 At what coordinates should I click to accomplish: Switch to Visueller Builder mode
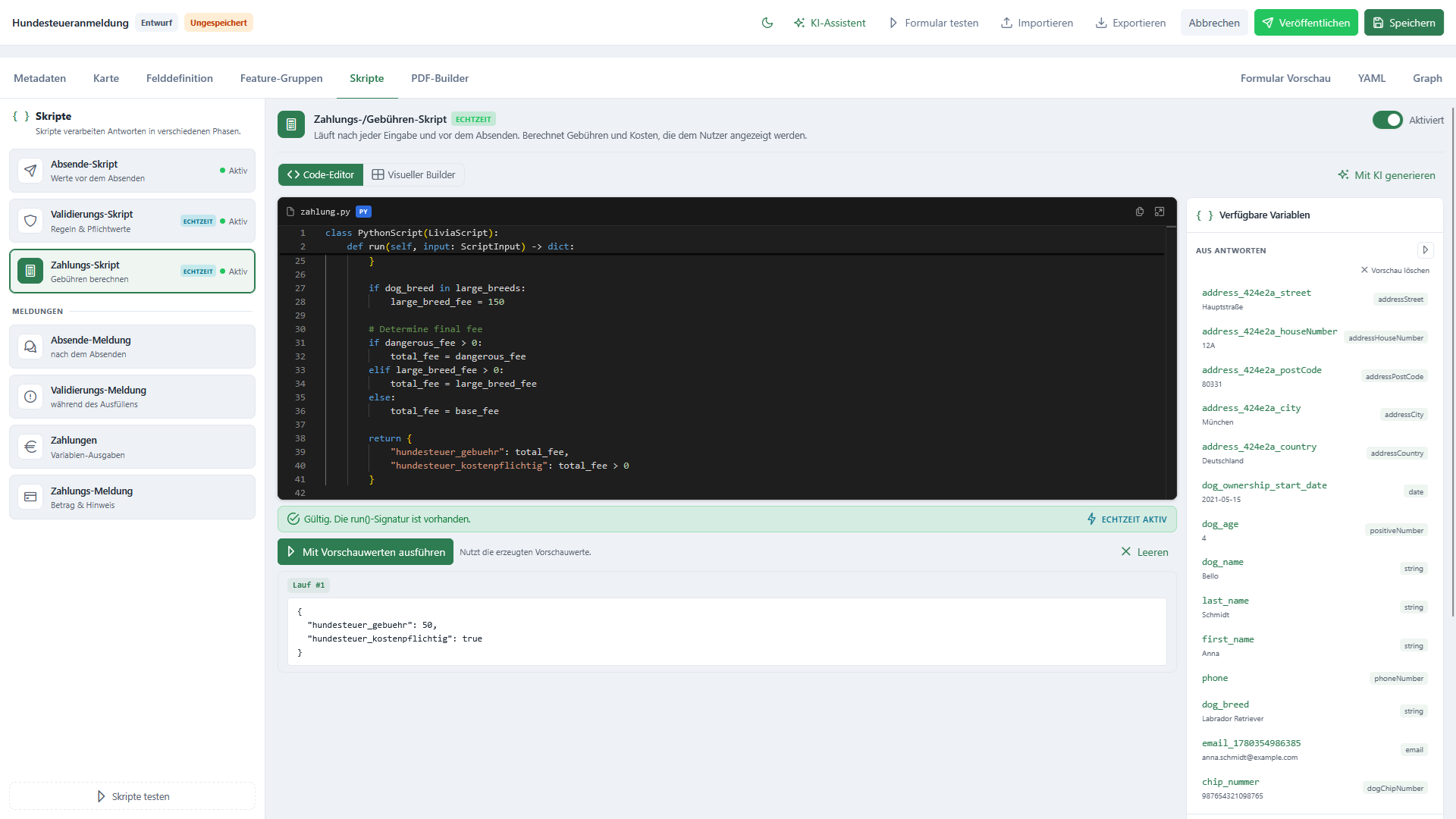pyautogui.click(x=413, y=174)
